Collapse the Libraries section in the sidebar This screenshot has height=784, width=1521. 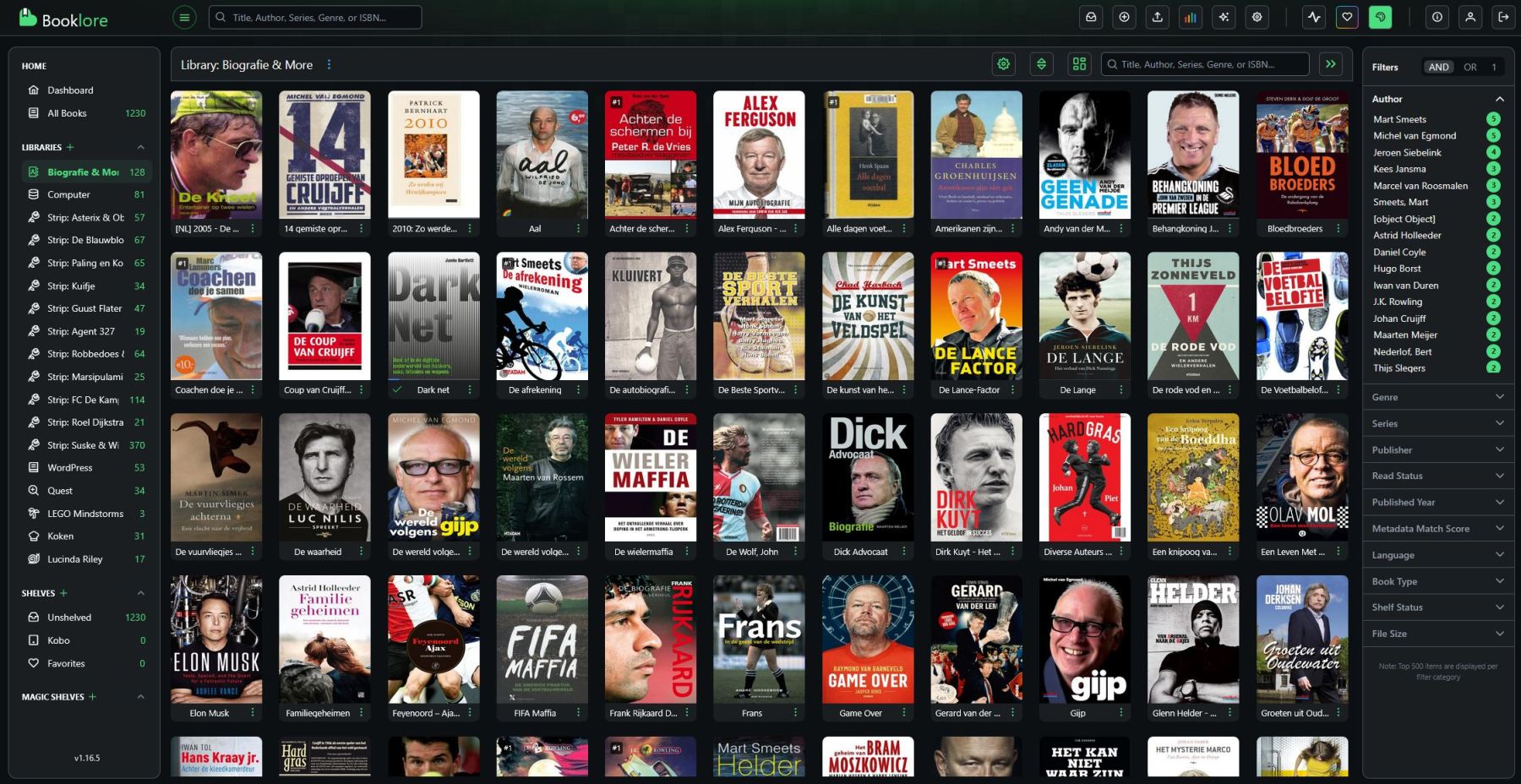click(140, 147)
